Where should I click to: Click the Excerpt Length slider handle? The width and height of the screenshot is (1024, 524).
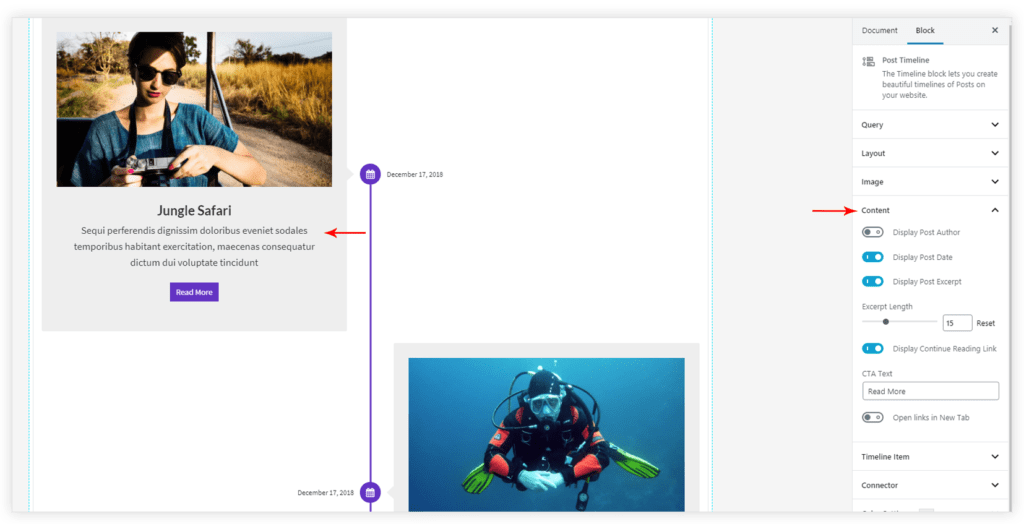click(x=886, y=322)
